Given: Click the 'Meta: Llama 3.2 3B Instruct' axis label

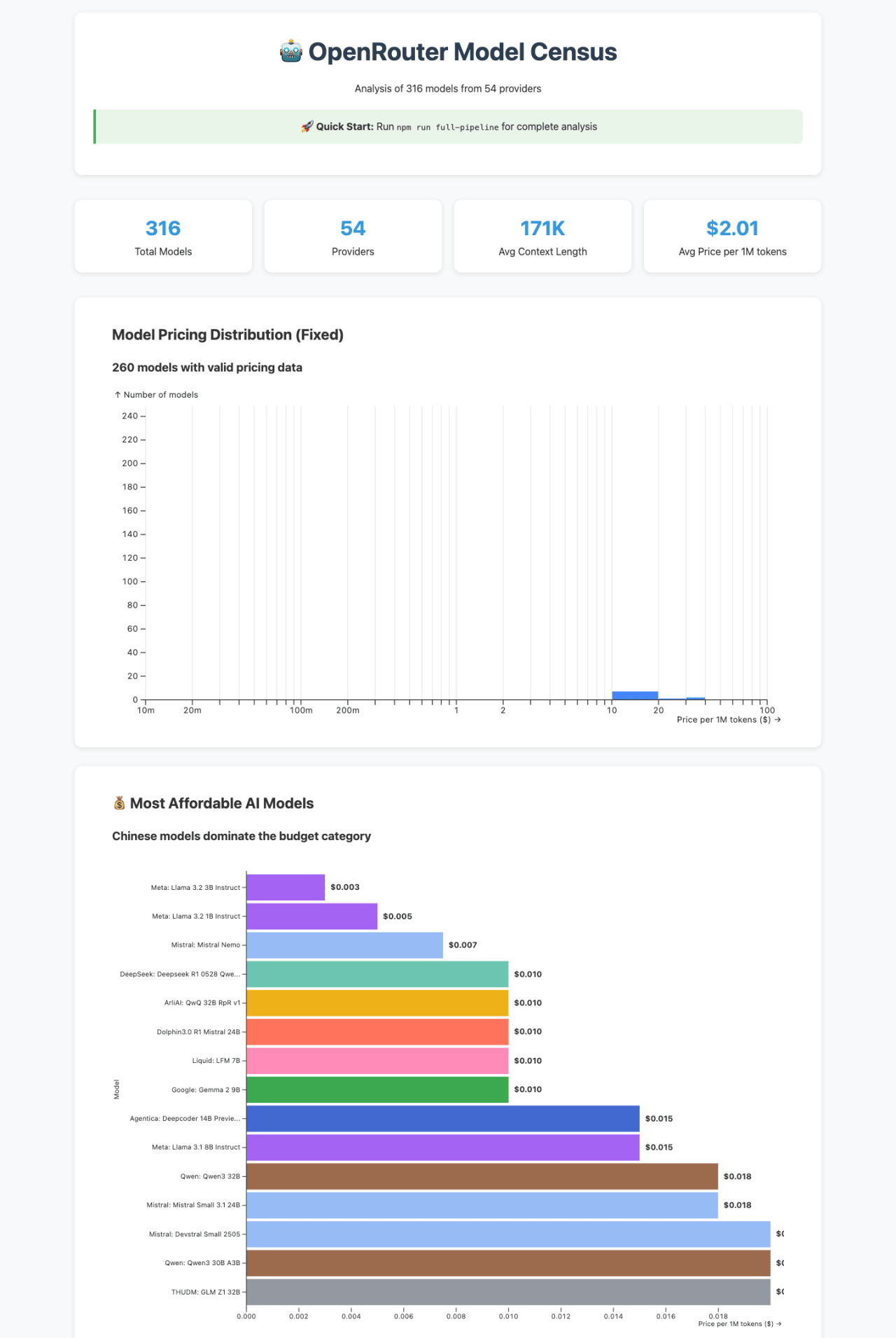Looking at the screenshot, I should point(195,888).
